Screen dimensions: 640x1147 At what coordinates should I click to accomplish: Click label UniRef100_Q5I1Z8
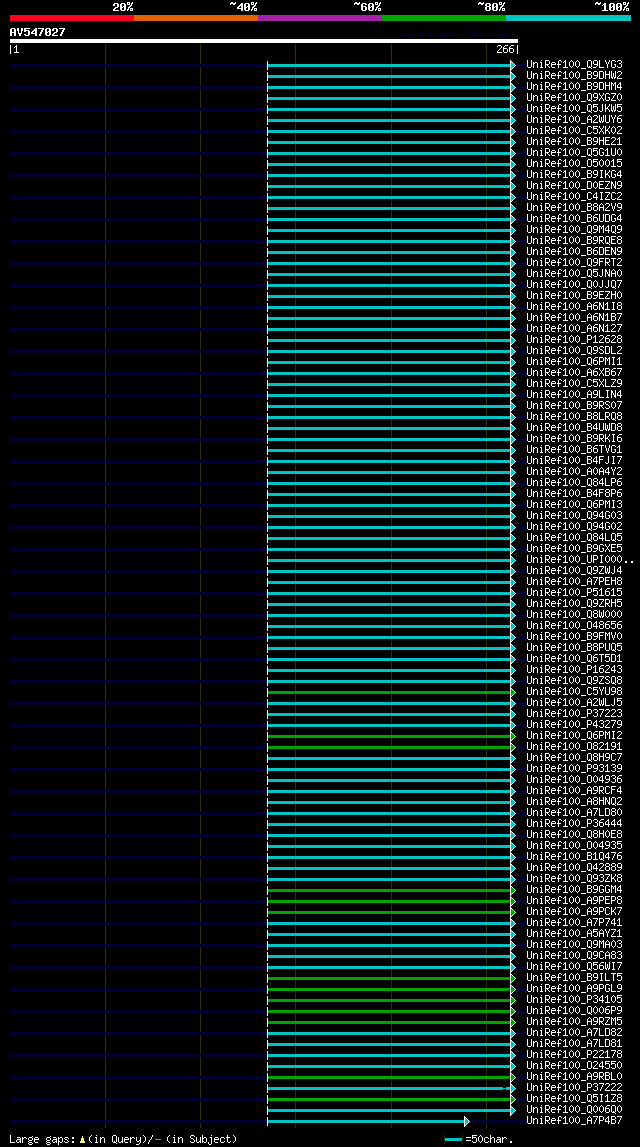(x=574, y=1099)
